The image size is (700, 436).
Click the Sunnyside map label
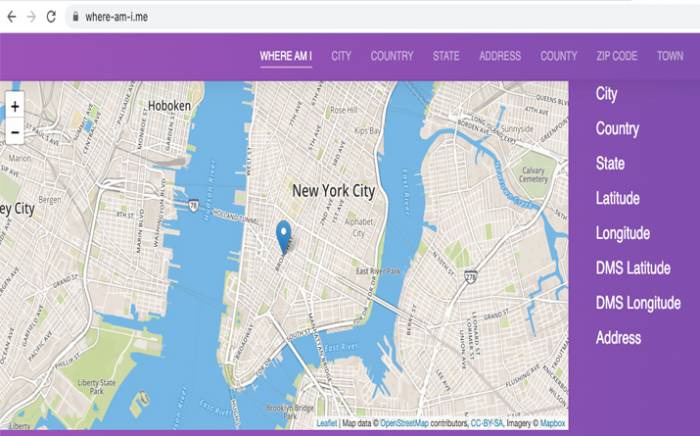click(517, 129)
